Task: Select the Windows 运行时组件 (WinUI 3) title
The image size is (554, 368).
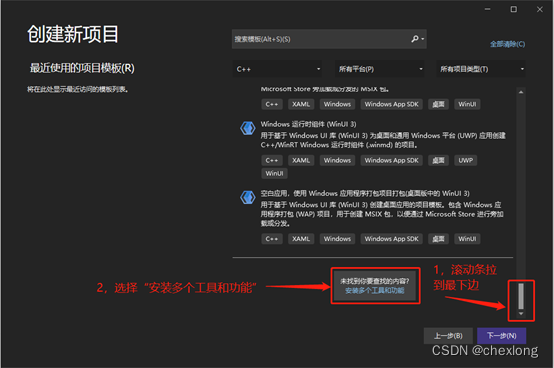Action: coord(308,124)
